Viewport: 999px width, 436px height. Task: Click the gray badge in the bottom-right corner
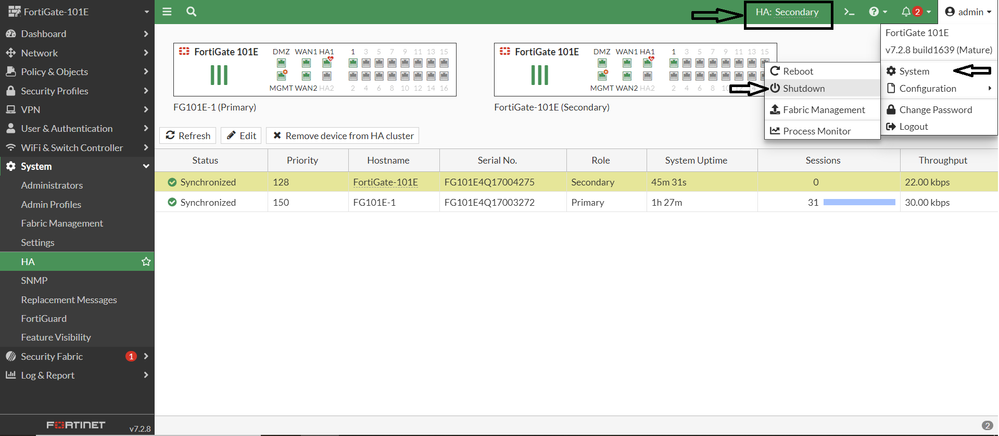coord(987,425)
